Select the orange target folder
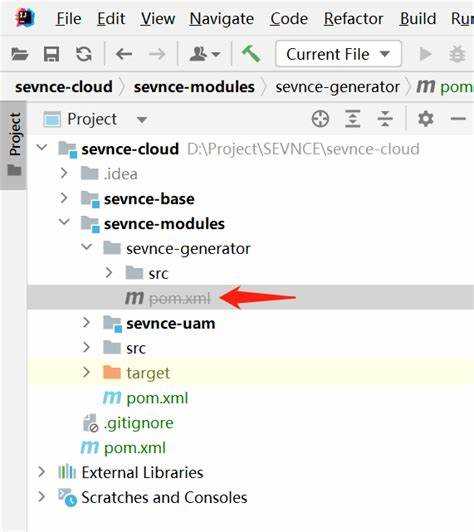 tap(251, 373)
